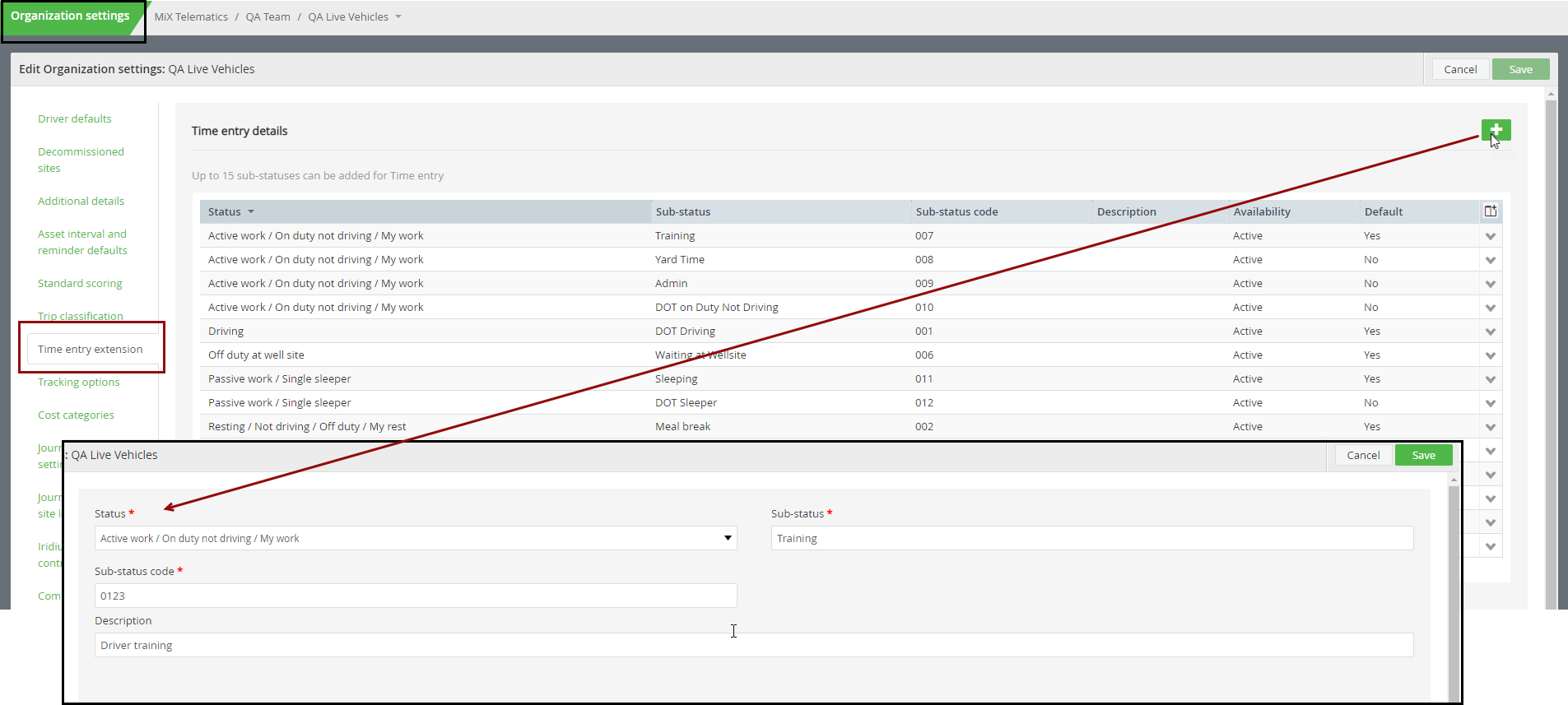Image resolution: width=1568 pixels, height=705 pixels.
Task: Open the Organization settings tab
Action: 71,16
